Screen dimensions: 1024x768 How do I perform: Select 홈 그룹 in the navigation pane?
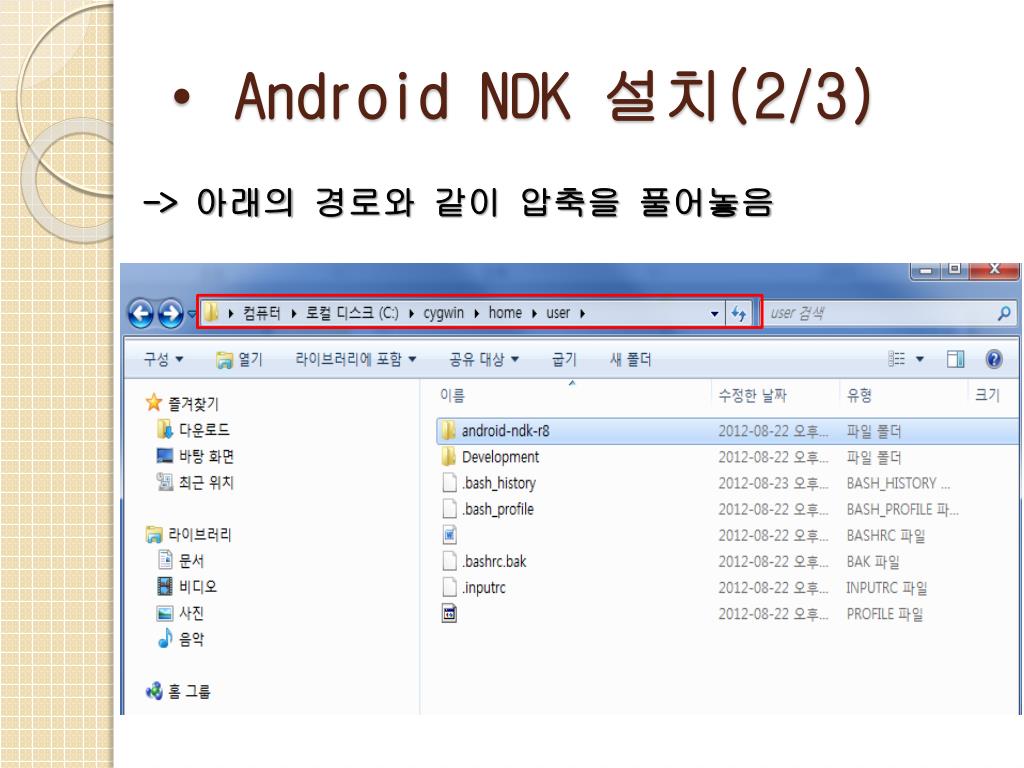pyautogui.click(x=189, y=691)
